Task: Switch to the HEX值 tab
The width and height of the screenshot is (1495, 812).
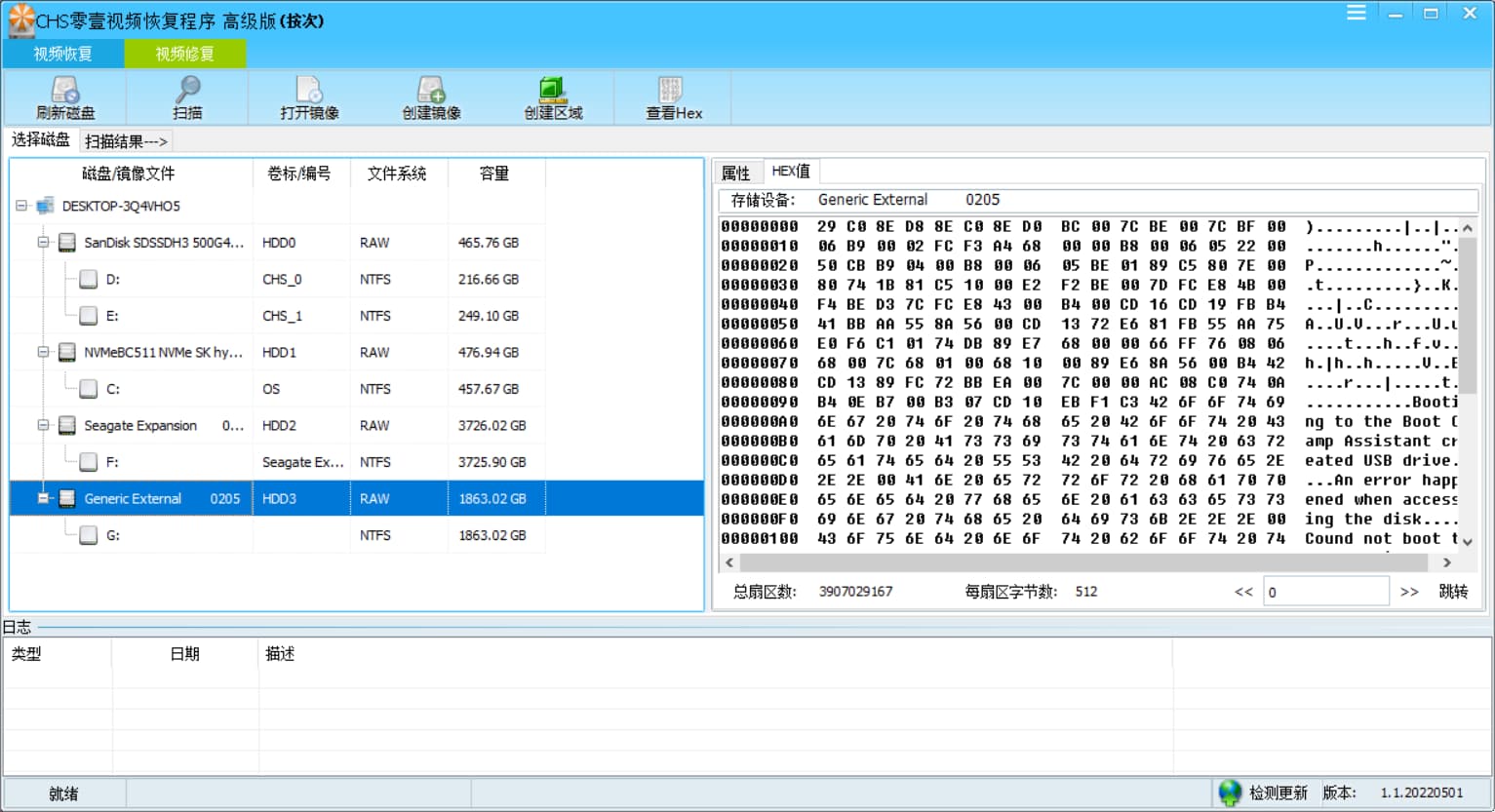Action: [790, 172]
